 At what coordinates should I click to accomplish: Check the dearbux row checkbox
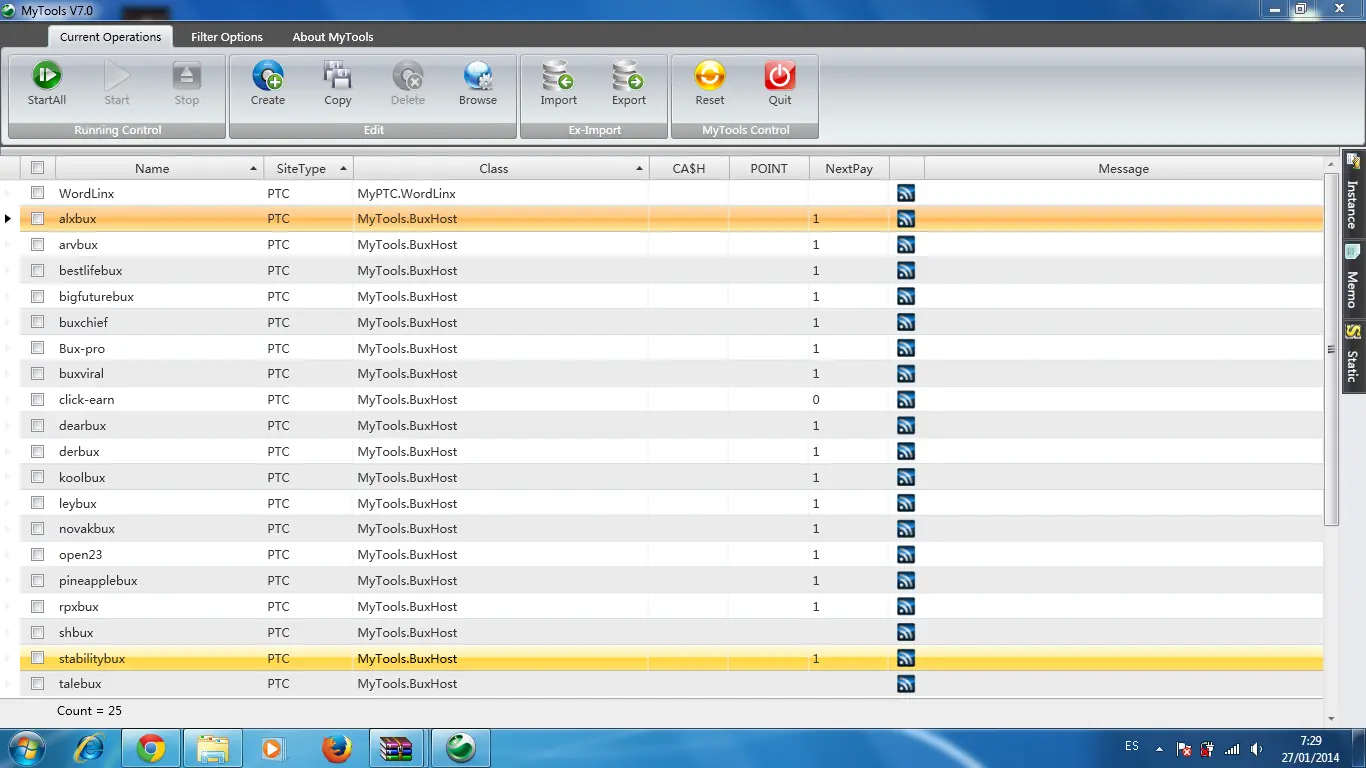tap(37, 426)
